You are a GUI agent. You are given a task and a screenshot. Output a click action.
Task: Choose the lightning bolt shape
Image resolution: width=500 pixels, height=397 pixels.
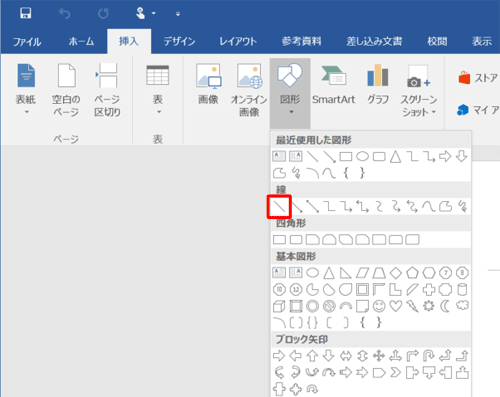[x=412, y=306]
